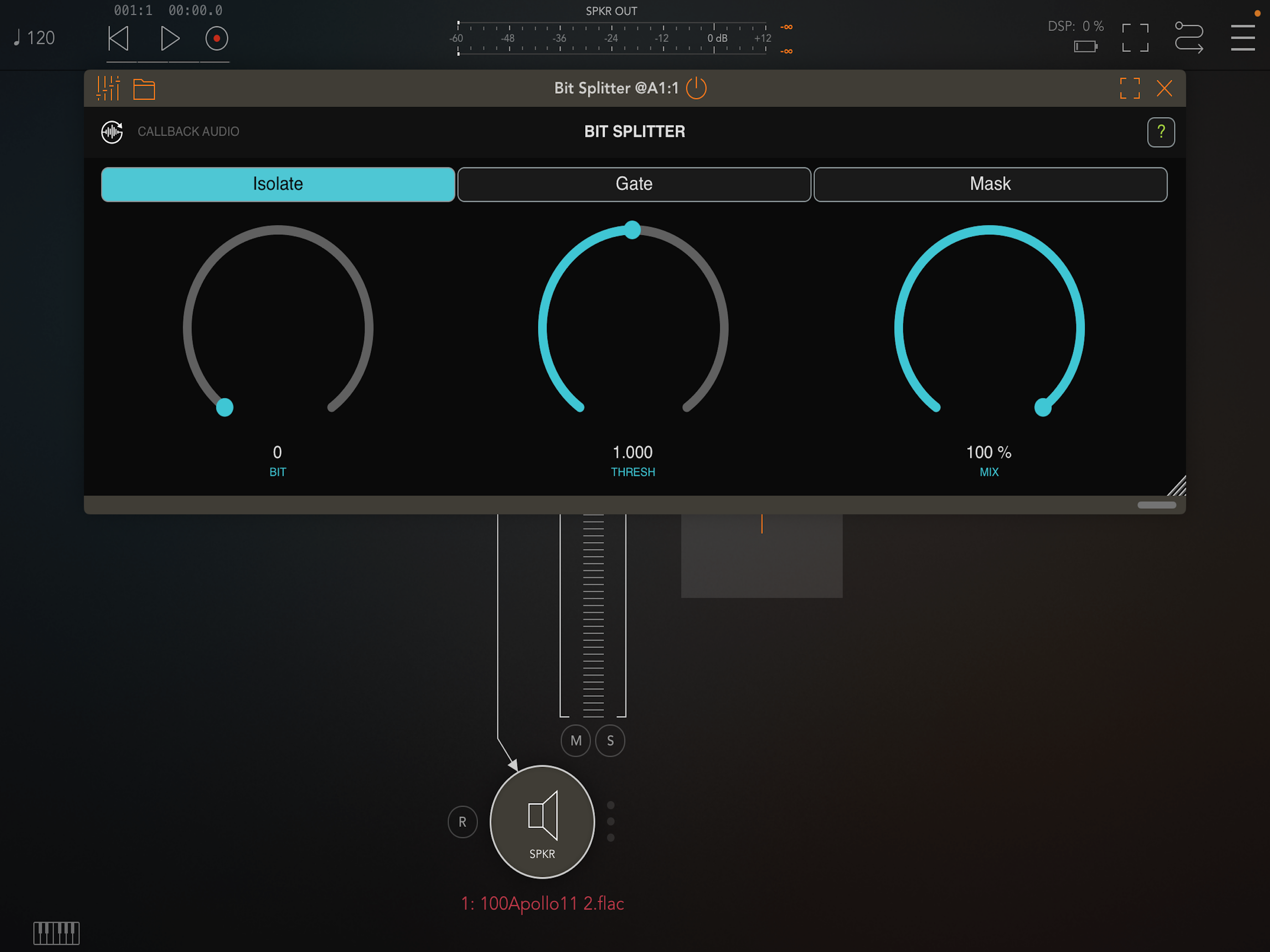Click the Callback Audio logo
Image resolution: width=1270 pixels, height=952 pixels.
pyautogui.click(x=112, y=132)
